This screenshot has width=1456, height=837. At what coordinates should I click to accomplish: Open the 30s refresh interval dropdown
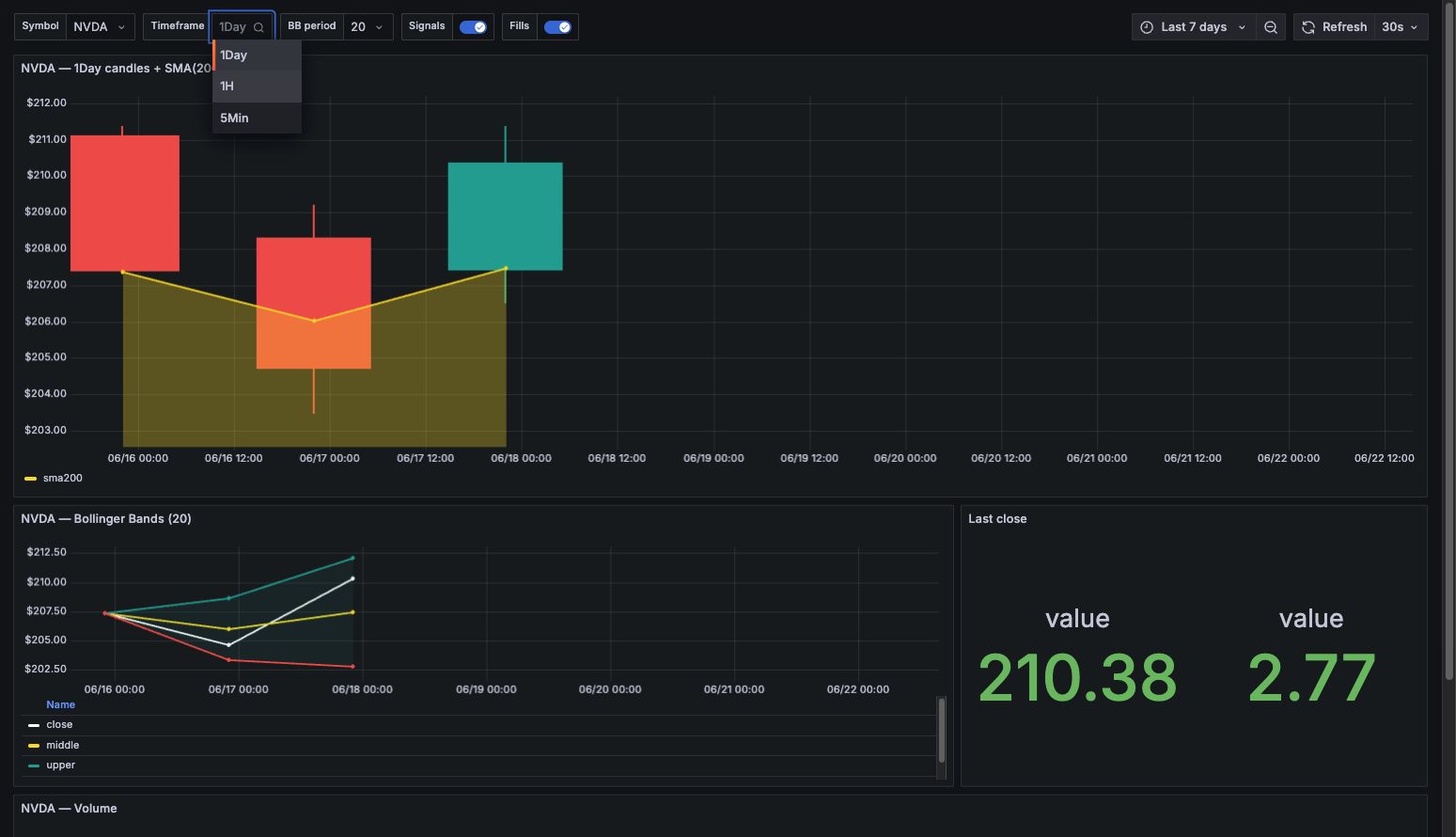[1401, 27]
